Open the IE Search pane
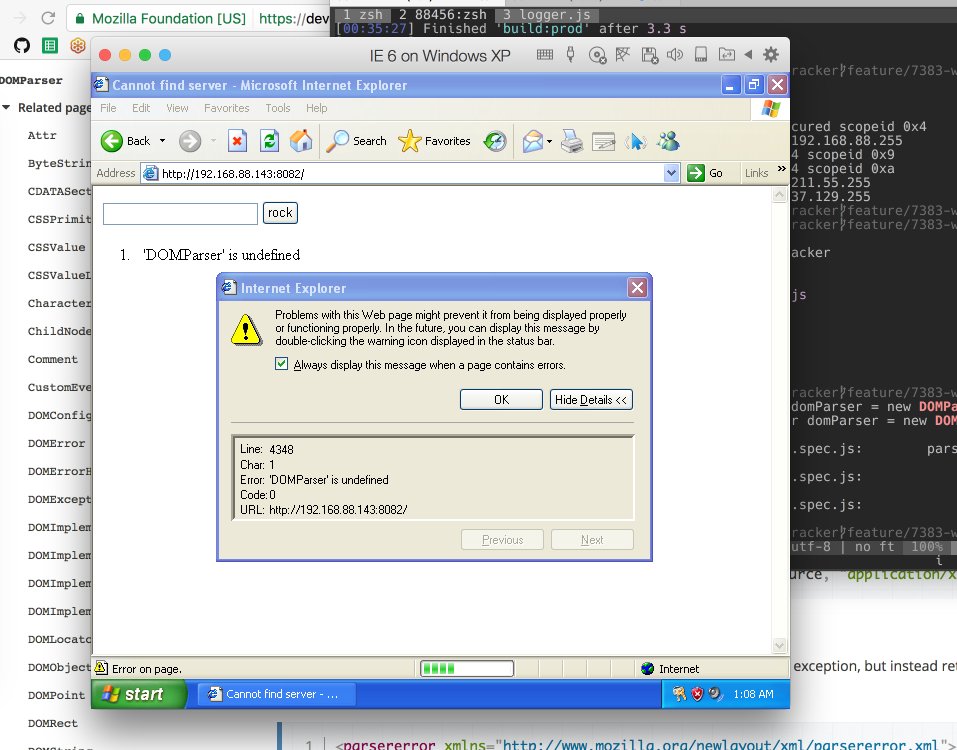Screen dimensions: 957x750 point(356,141)
